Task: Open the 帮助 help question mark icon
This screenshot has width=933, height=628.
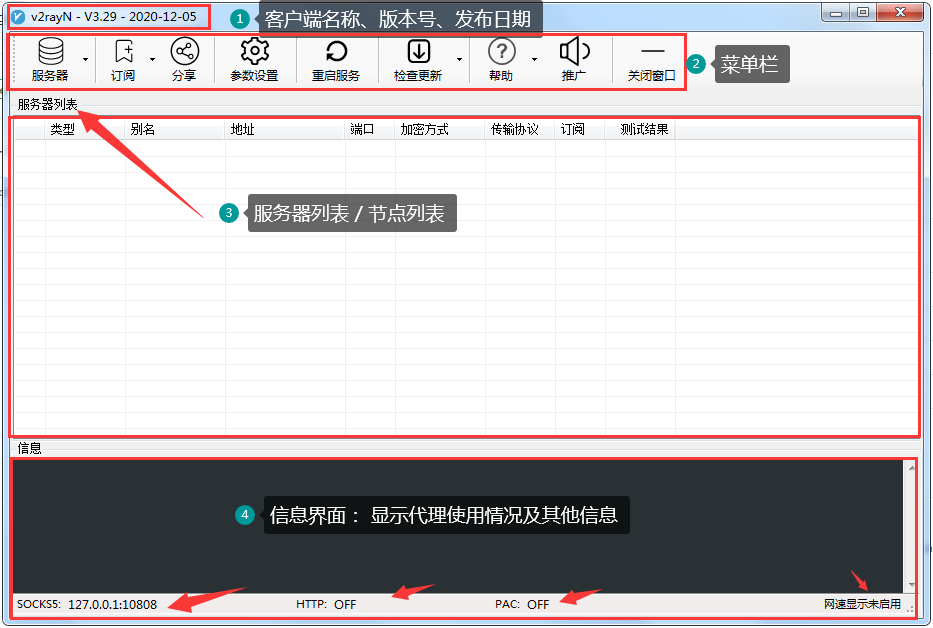Action: tap(500, 52)
